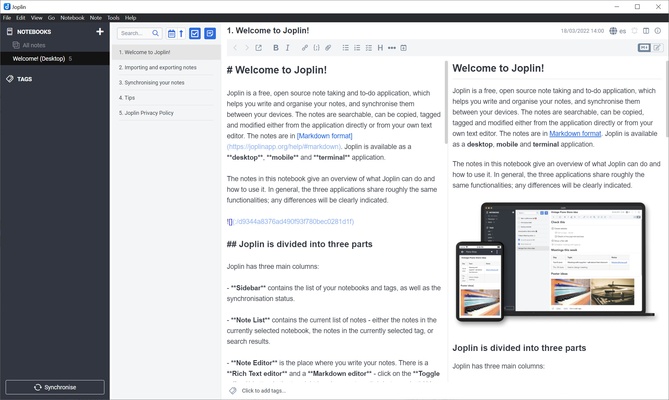
Task: Reverse the note sort order arrow
Action: point(181,33)
